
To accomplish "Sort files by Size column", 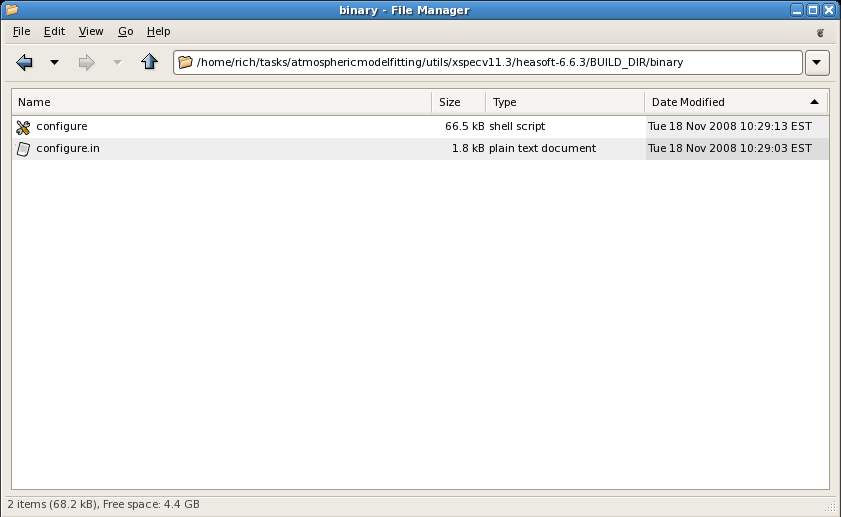I will (x=457, y=102).
